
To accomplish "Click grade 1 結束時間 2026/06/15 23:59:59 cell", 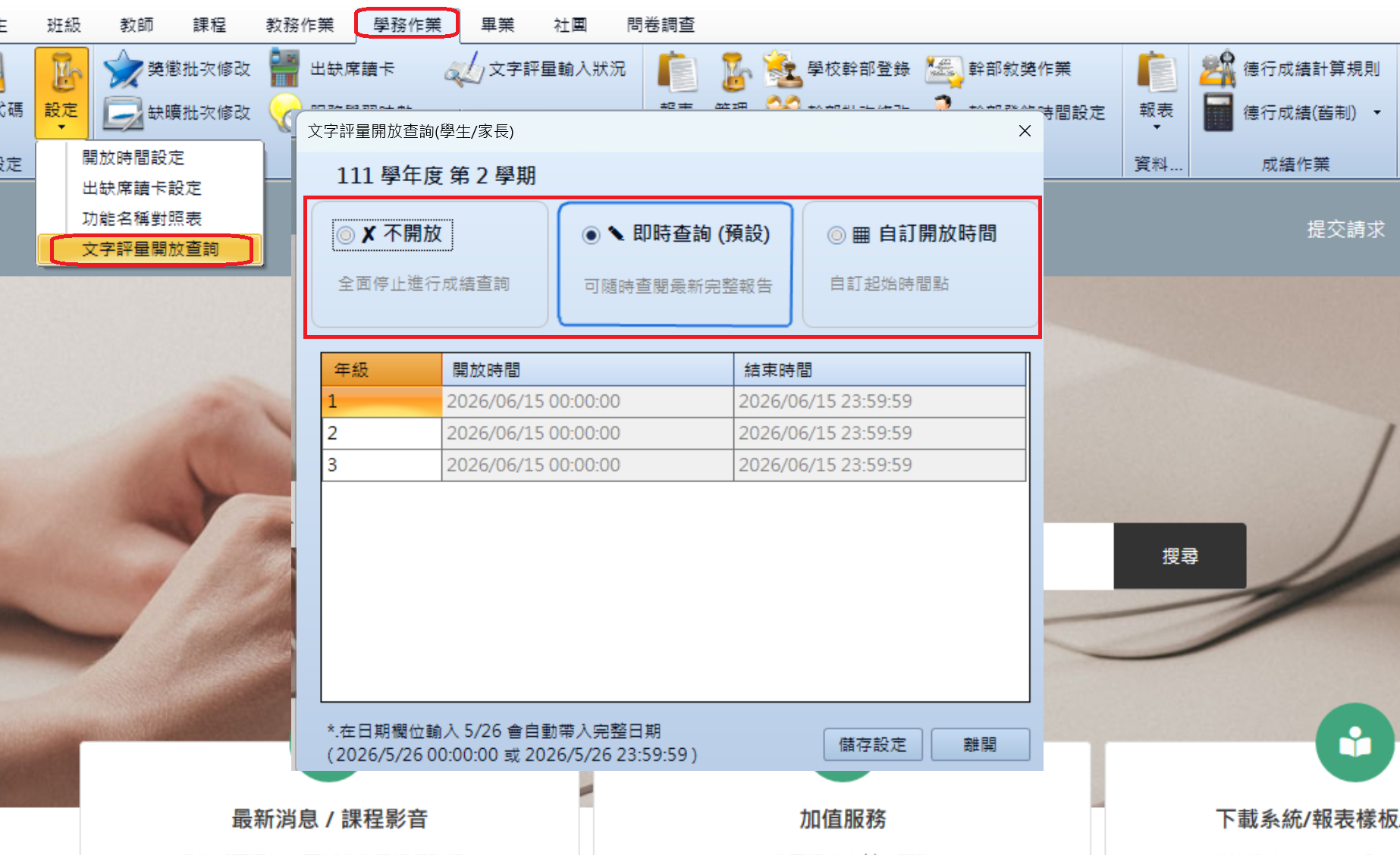I will (x=880, y=402).
